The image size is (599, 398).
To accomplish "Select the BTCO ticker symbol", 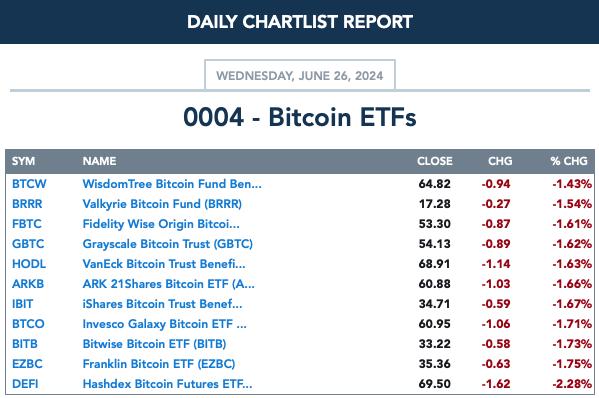I will point(28,324).
